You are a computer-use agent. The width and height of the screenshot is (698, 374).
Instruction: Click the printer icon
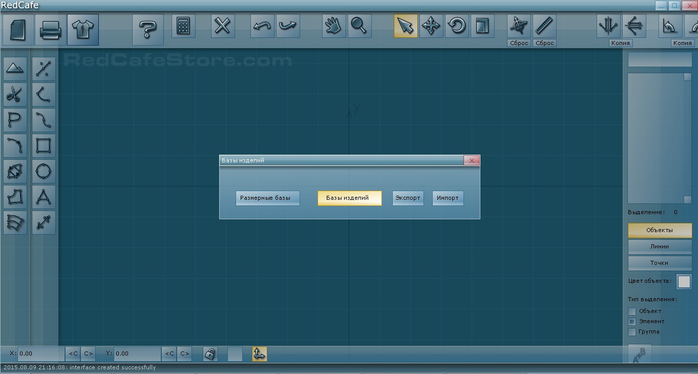click(x=50, y=30)
